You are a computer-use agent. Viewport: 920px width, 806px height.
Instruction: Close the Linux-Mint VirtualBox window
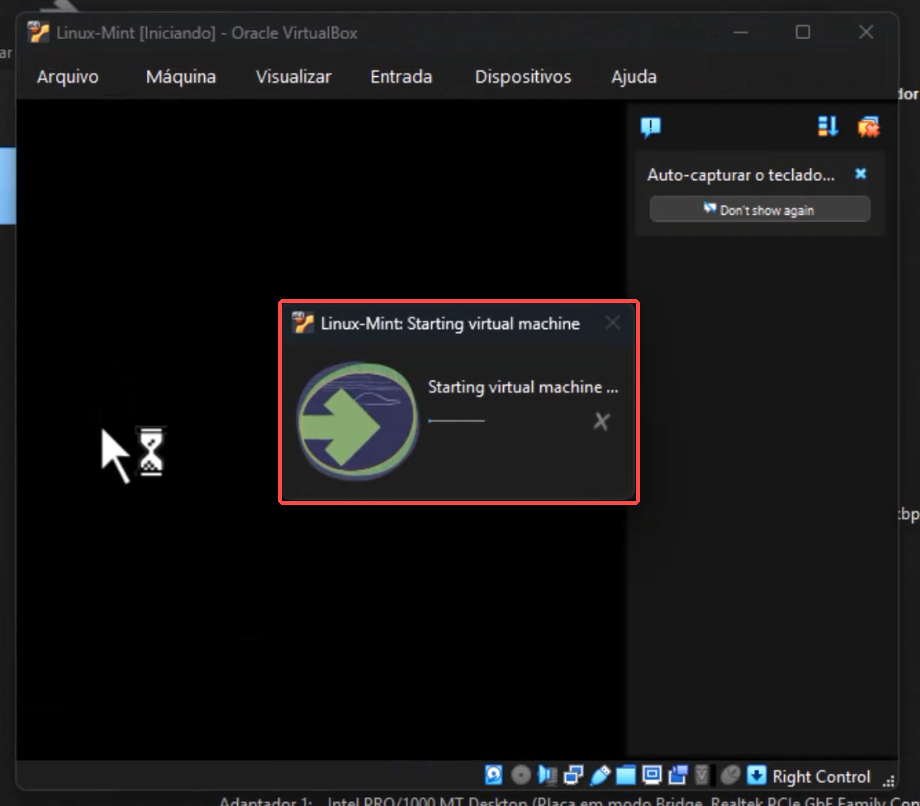(x=866, y=32)
